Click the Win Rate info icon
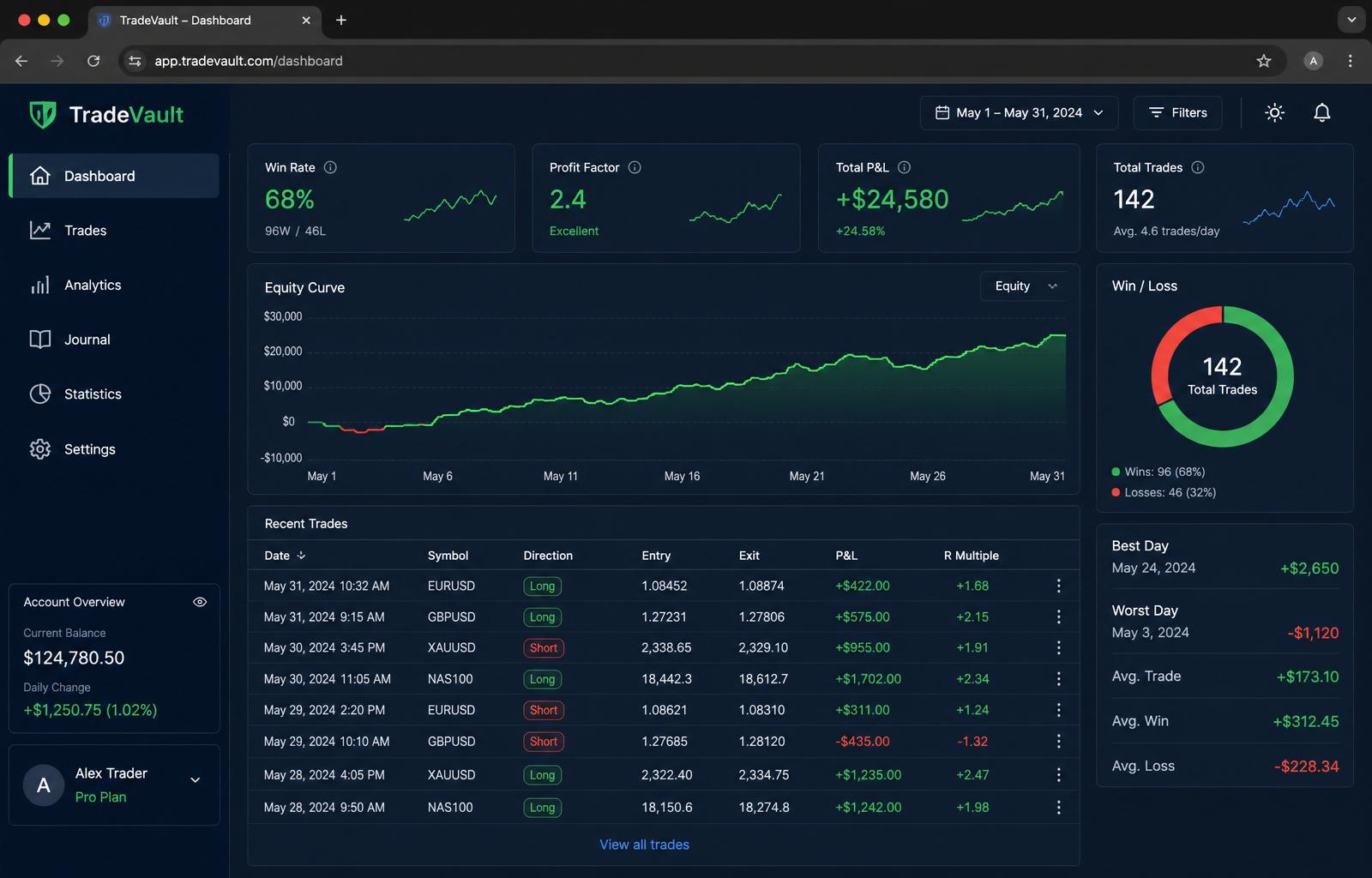 pos(330,167)
